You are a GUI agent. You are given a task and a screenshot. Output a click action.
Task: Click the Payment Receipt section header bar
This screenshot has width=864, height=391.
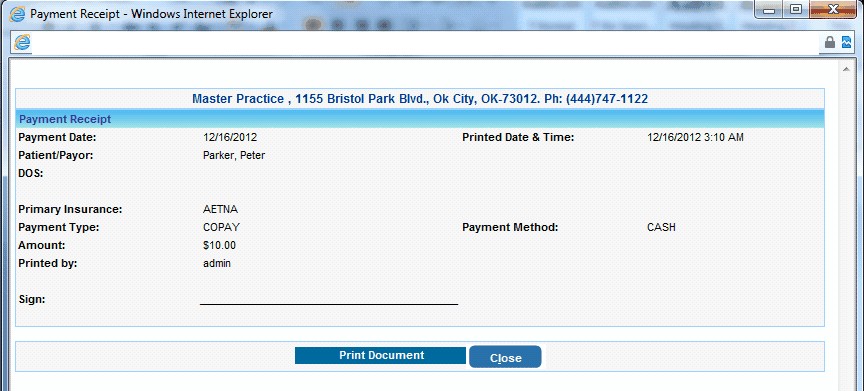420,119
